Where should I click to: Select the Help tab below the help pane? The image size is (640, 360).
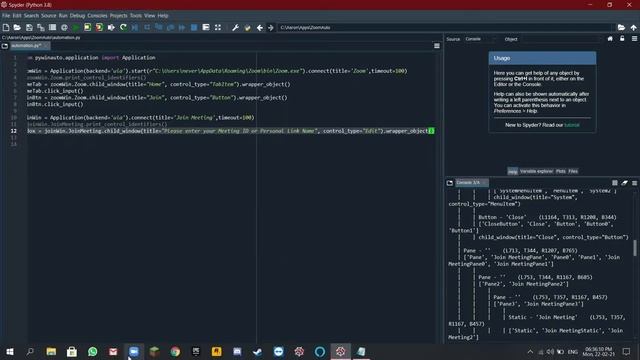coord(513,171)
